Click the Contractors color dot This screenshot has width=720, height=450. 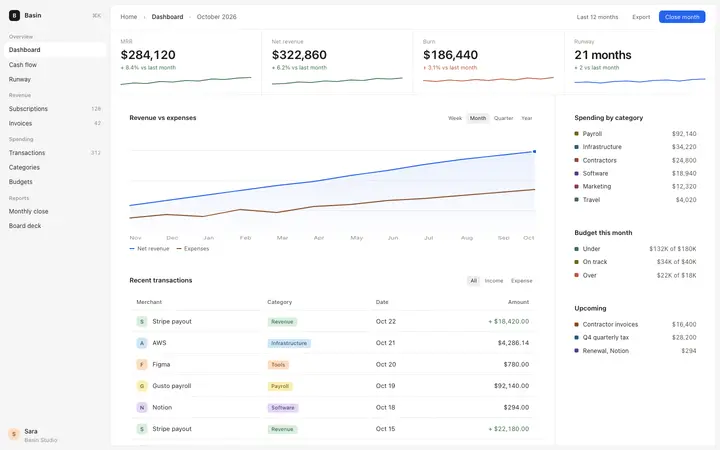pyautogui.click(x=576, y=160)
